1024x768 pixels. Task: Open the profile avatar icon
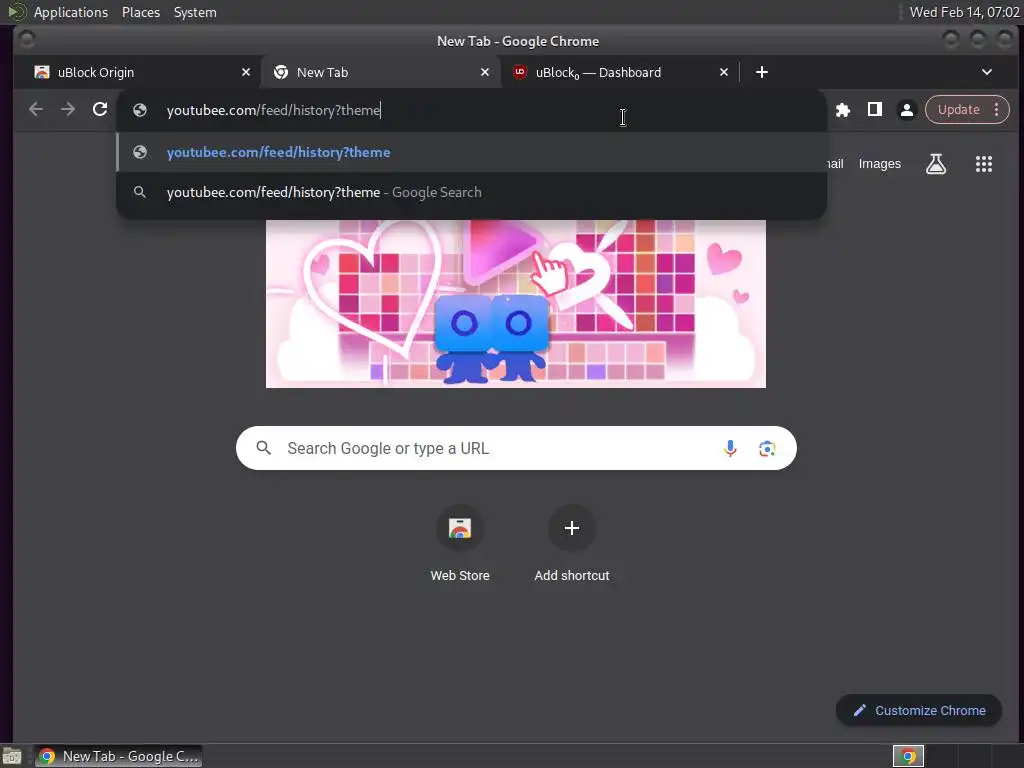tap(906, 110)
